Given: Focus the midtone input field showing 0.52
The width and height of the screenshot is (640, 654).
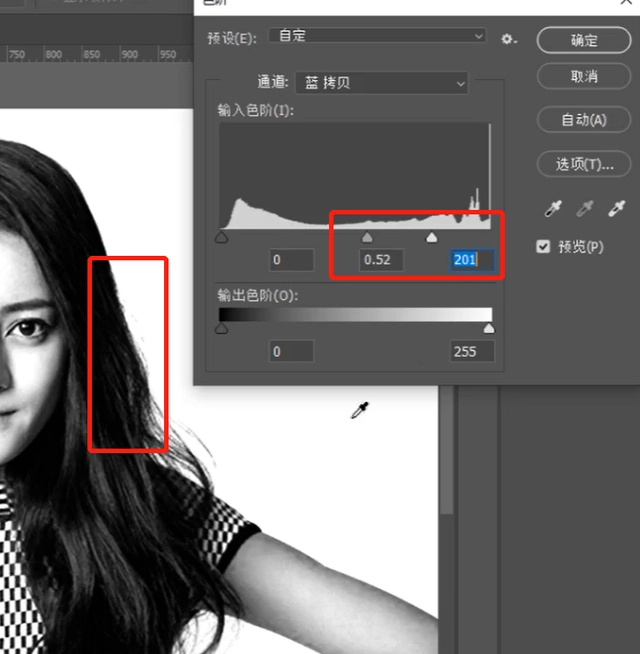Looking at the screenshot, I should 381,260.
